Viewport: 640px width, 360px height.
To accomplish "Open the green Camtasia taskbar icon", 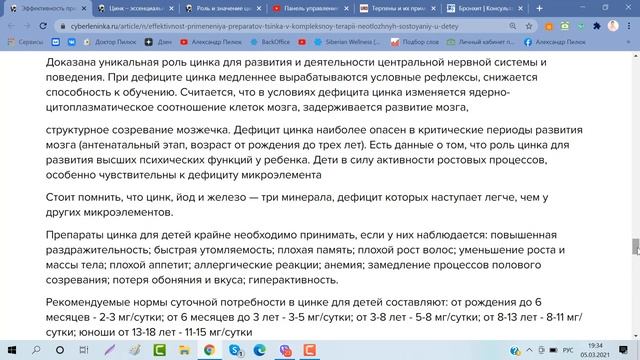I will point(159,350).
